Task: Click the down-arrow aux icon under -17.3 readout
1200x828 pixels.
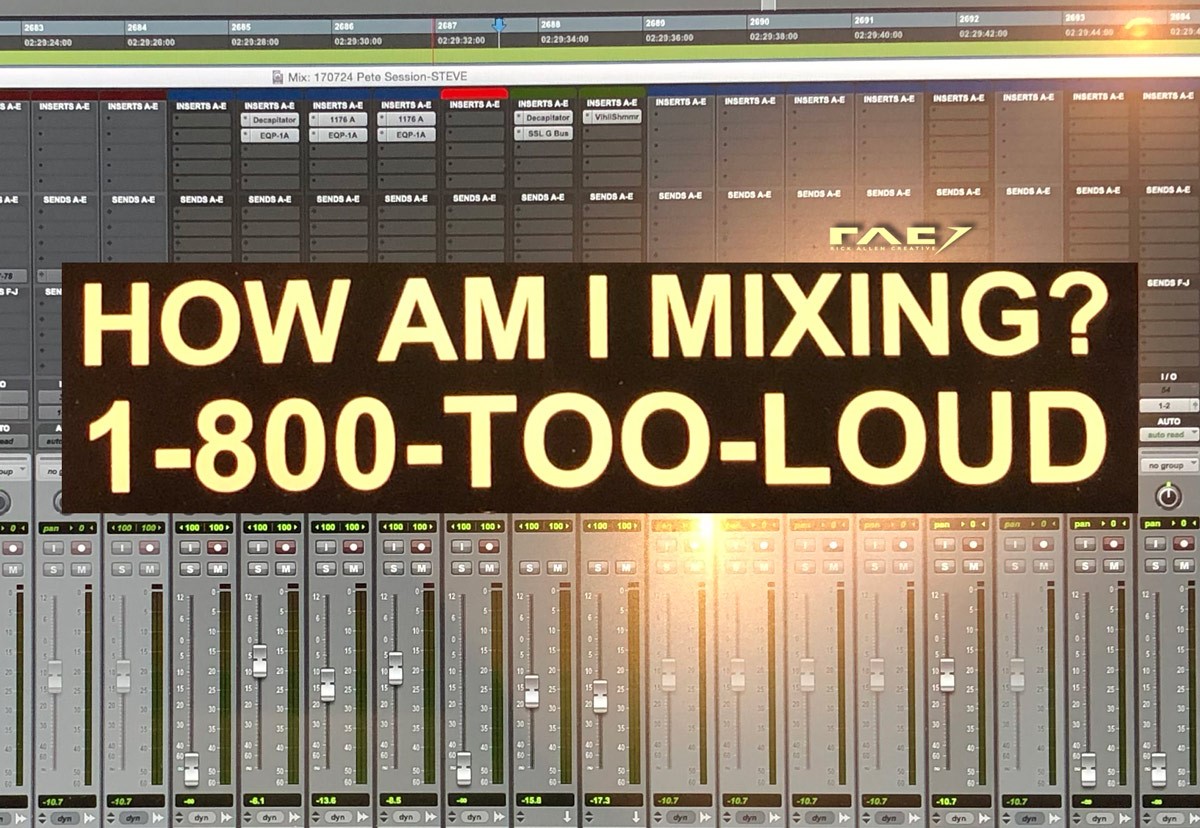Action: click(x=636, y=816)
